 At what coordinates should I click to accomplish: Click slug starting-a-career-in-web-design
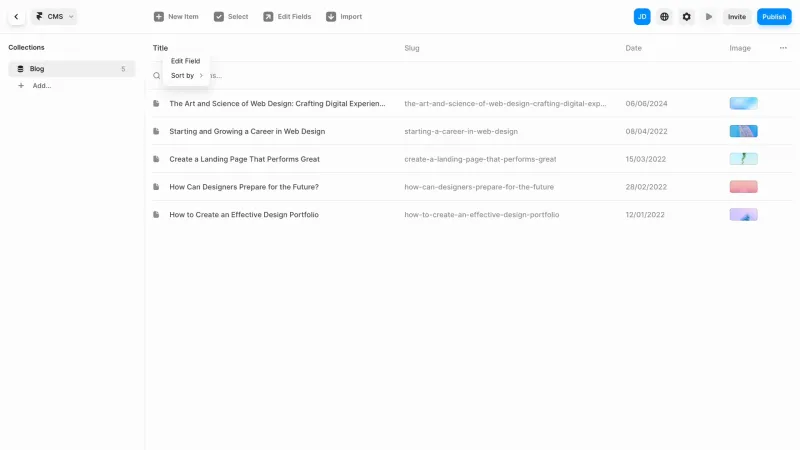[x=461, y=132]
